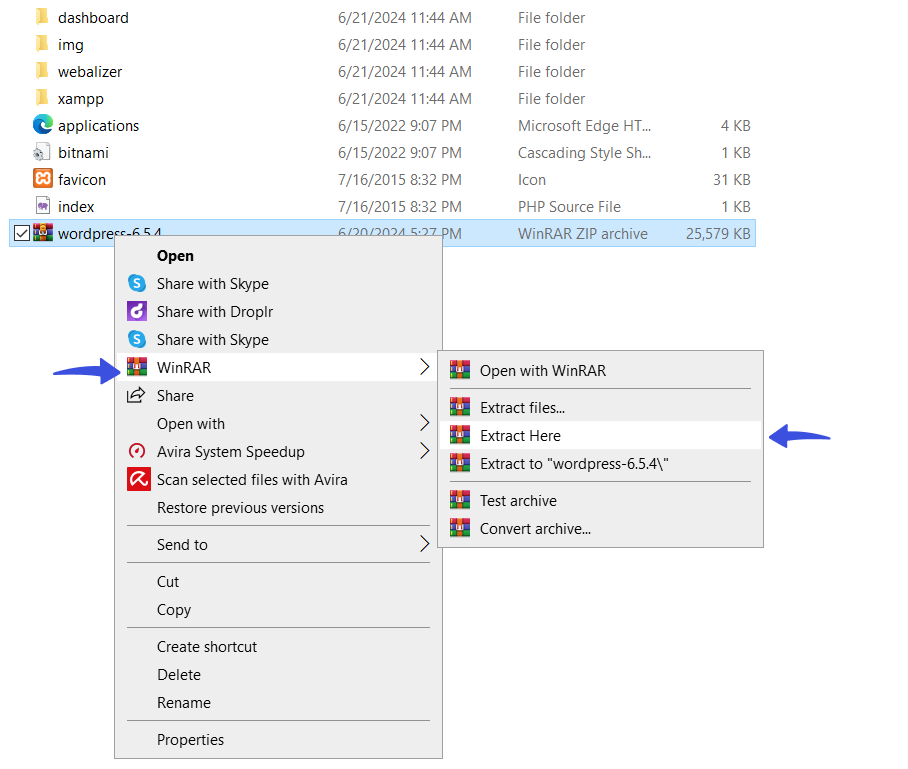The image size is (908, 769).
Task: Select the webalizer folder name
Action: tap(90, 72)
